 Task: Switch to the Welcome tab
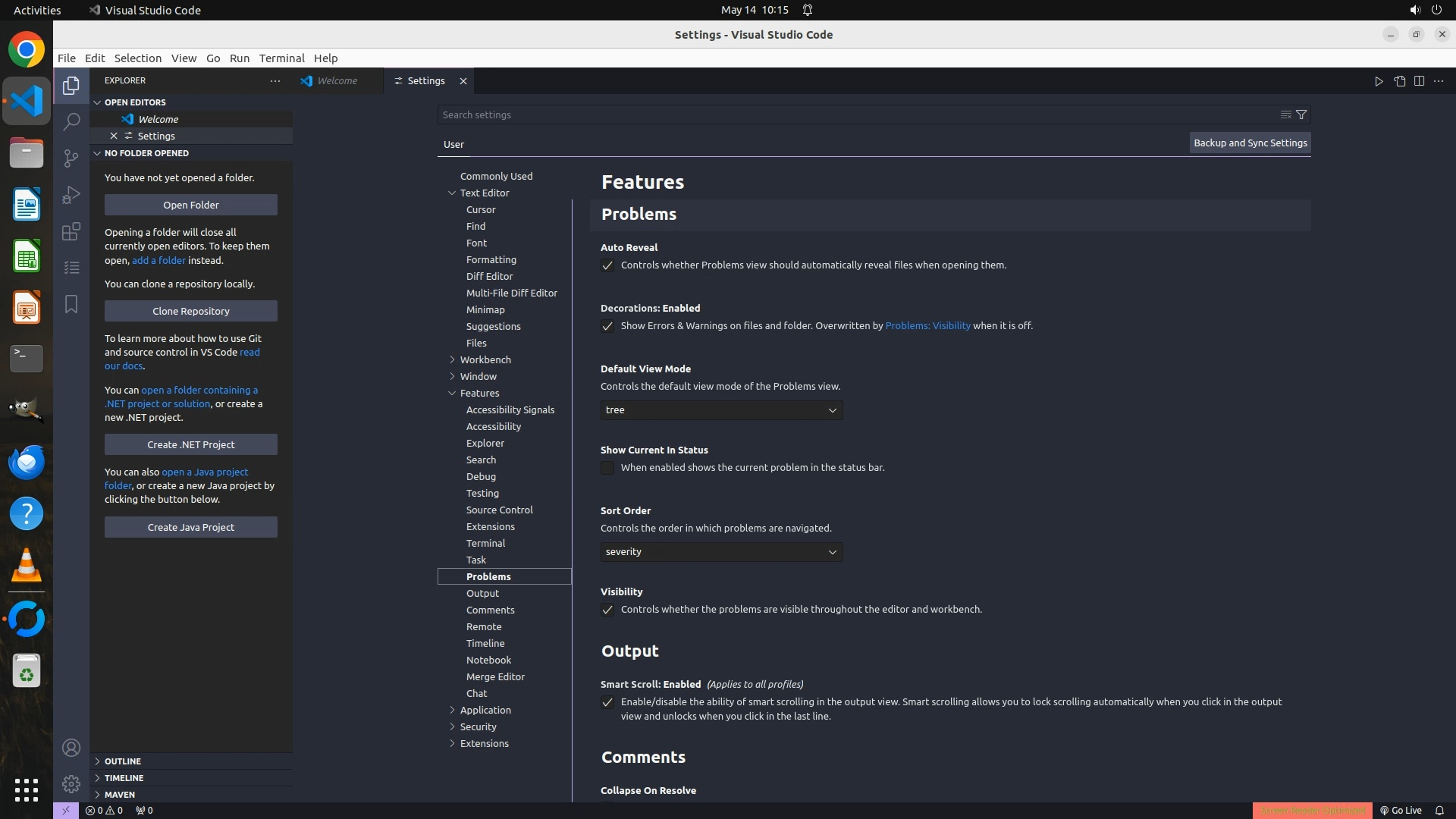coord(337,80)
